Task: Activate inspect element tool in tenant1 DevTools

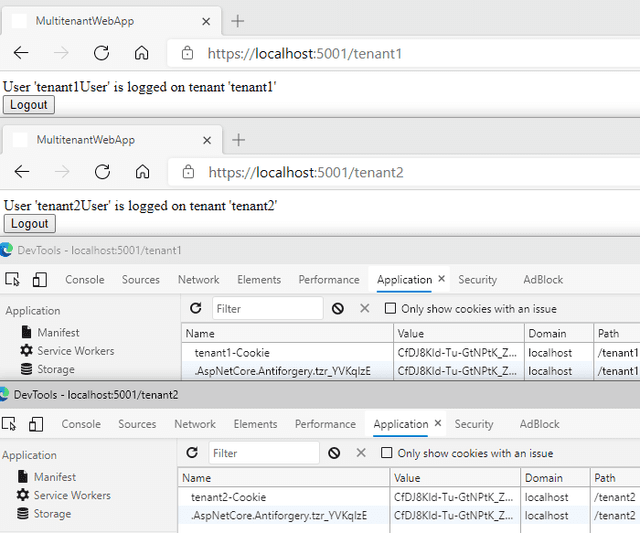Action: click(13, 280)
